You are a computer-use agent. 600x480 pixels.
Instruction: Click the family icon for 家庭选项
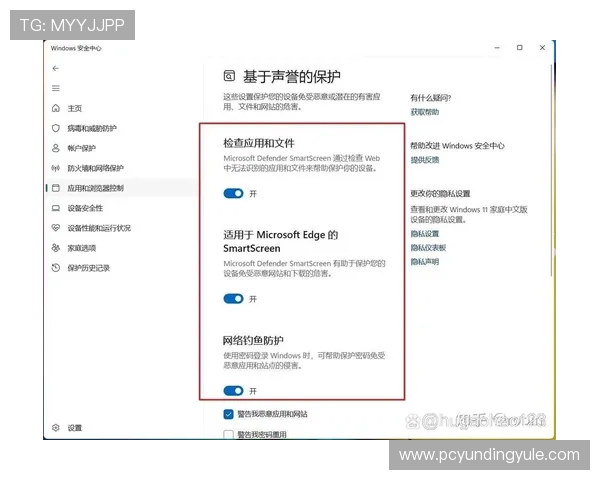[56, 248]
